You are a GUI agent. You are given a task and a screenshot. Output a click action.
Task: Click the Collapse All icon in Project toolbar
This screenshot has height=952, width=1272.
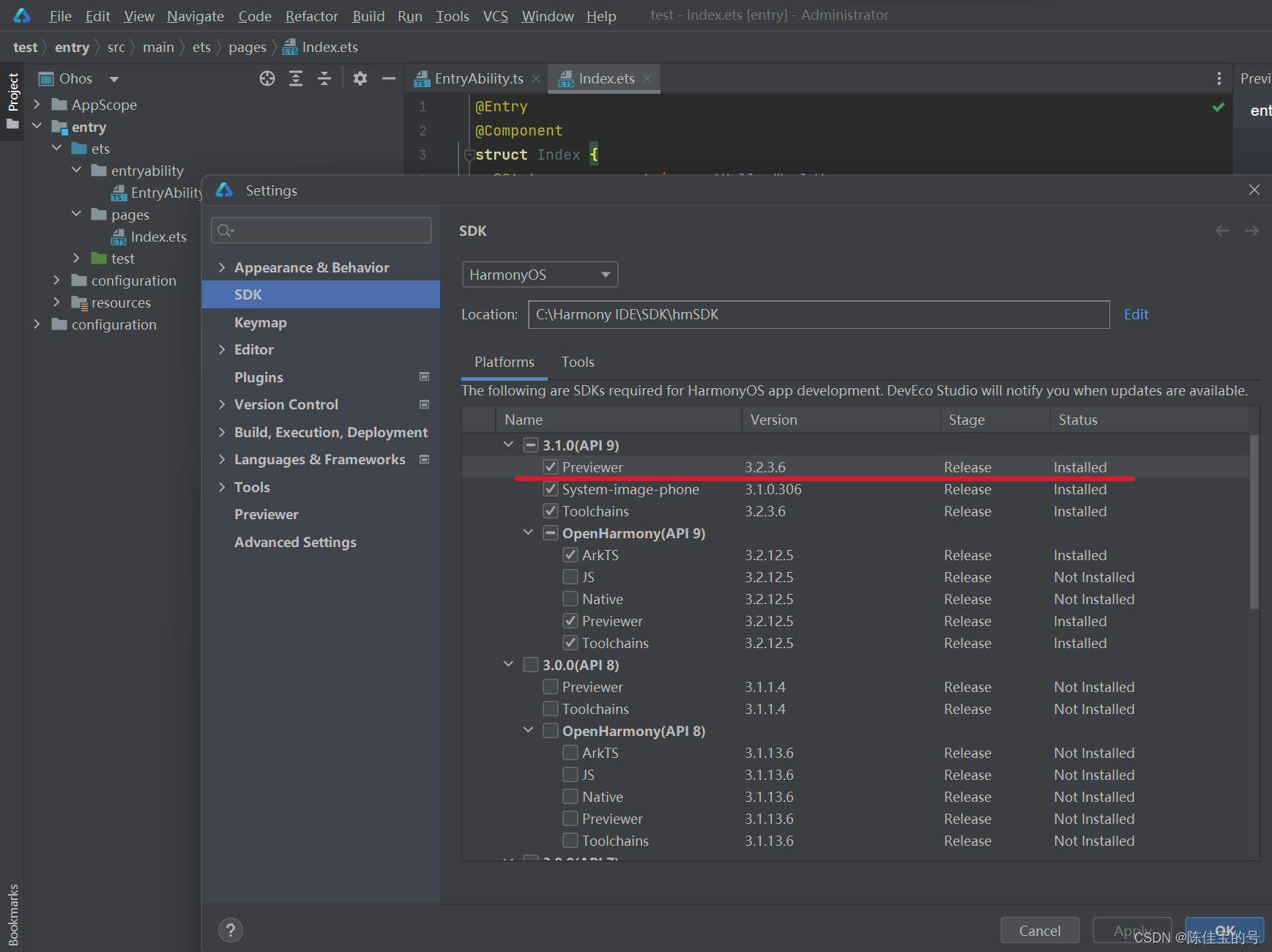324,78
